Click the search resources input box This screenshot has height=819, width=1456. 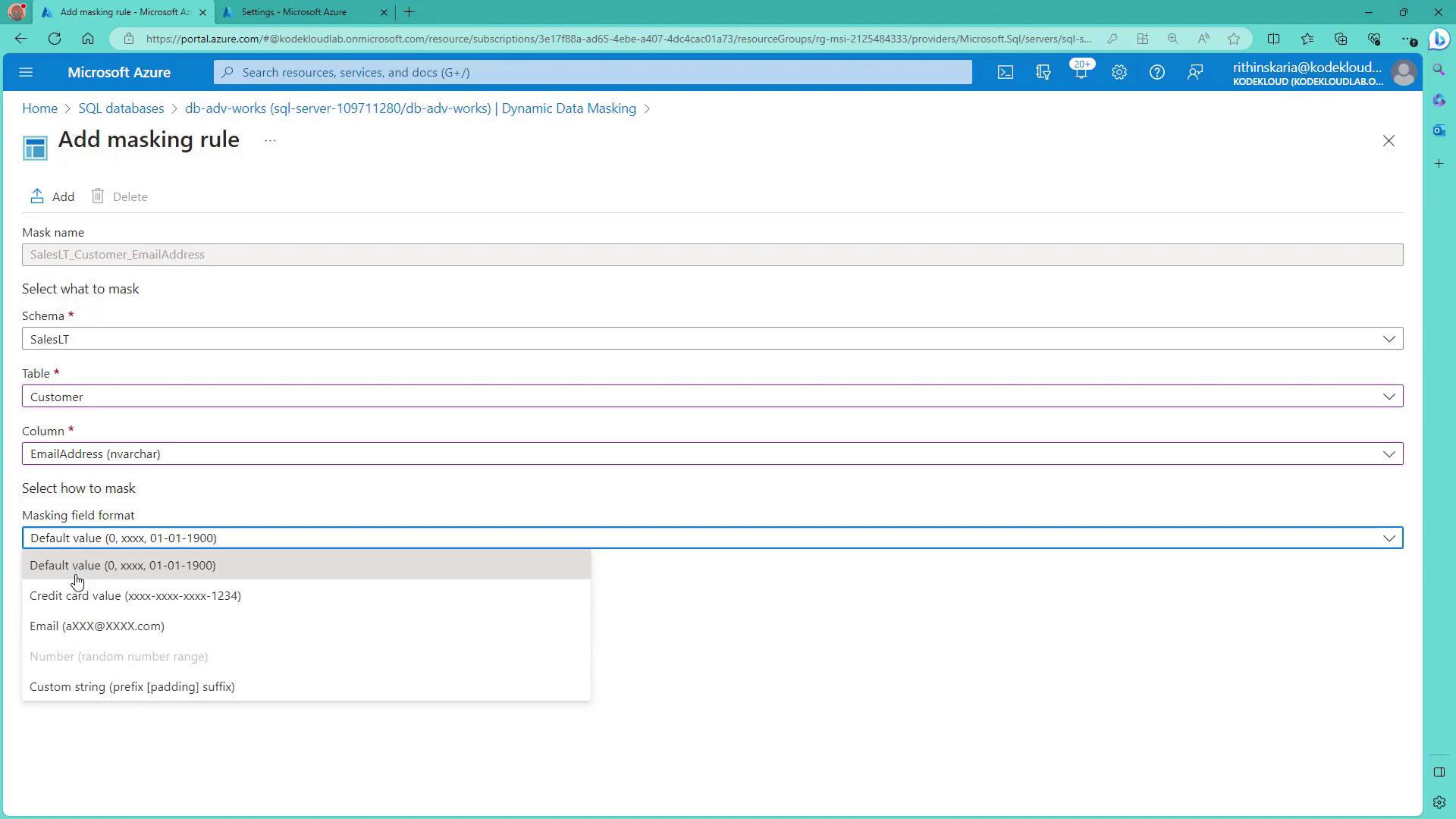591,72
